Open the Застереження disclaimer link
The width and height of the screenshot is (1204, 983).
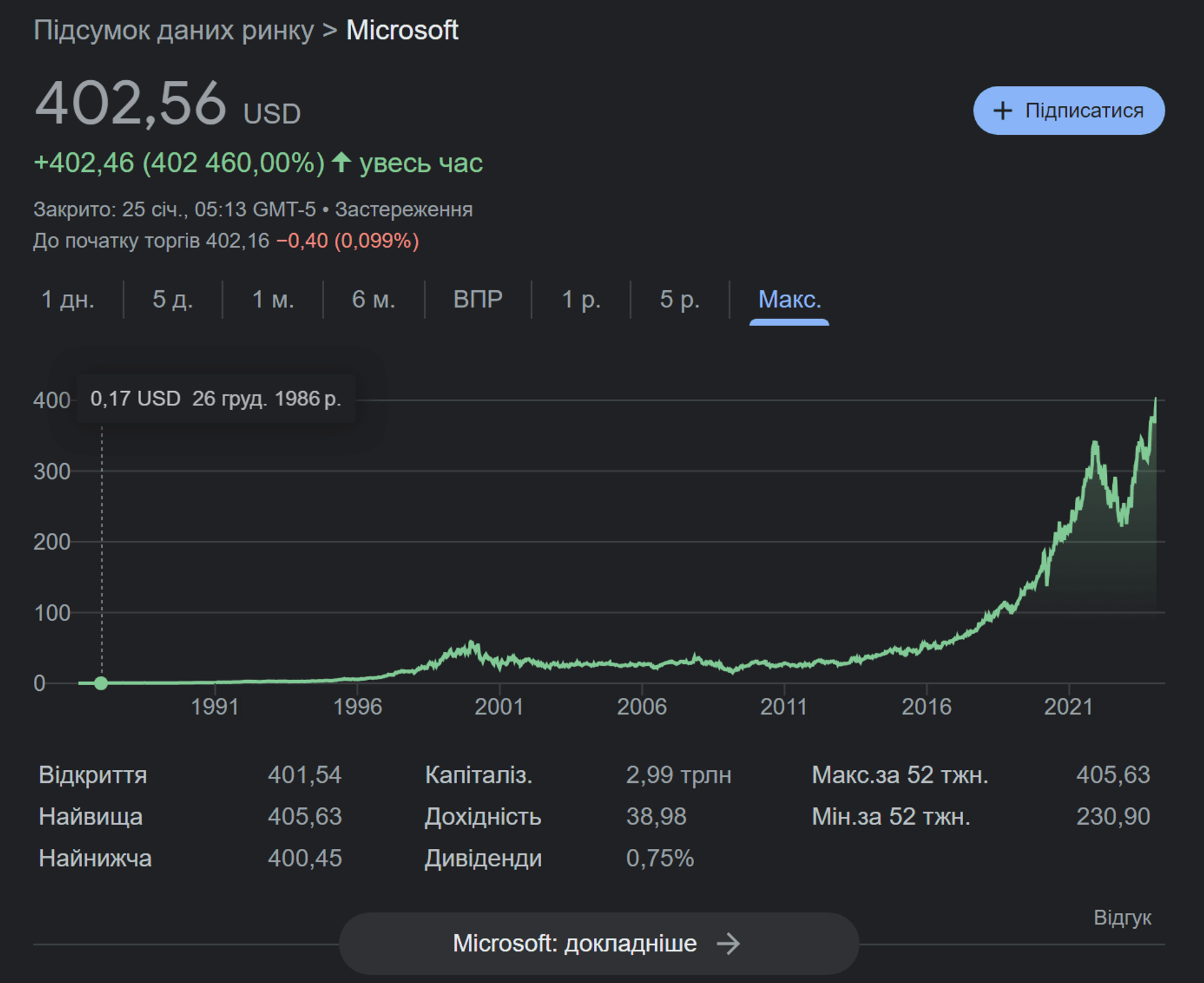[x=404, y=209]
